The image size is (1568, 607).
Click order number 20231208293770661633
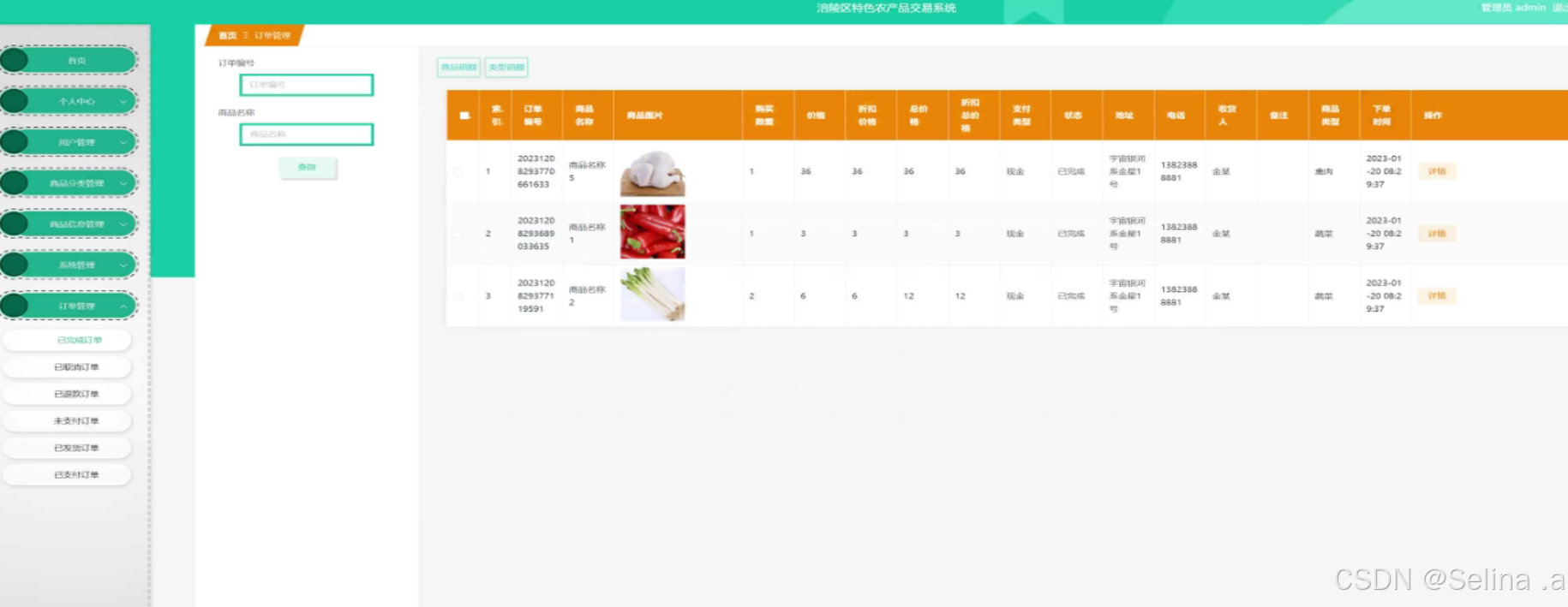pyautogui.click(x=536, y=171)
